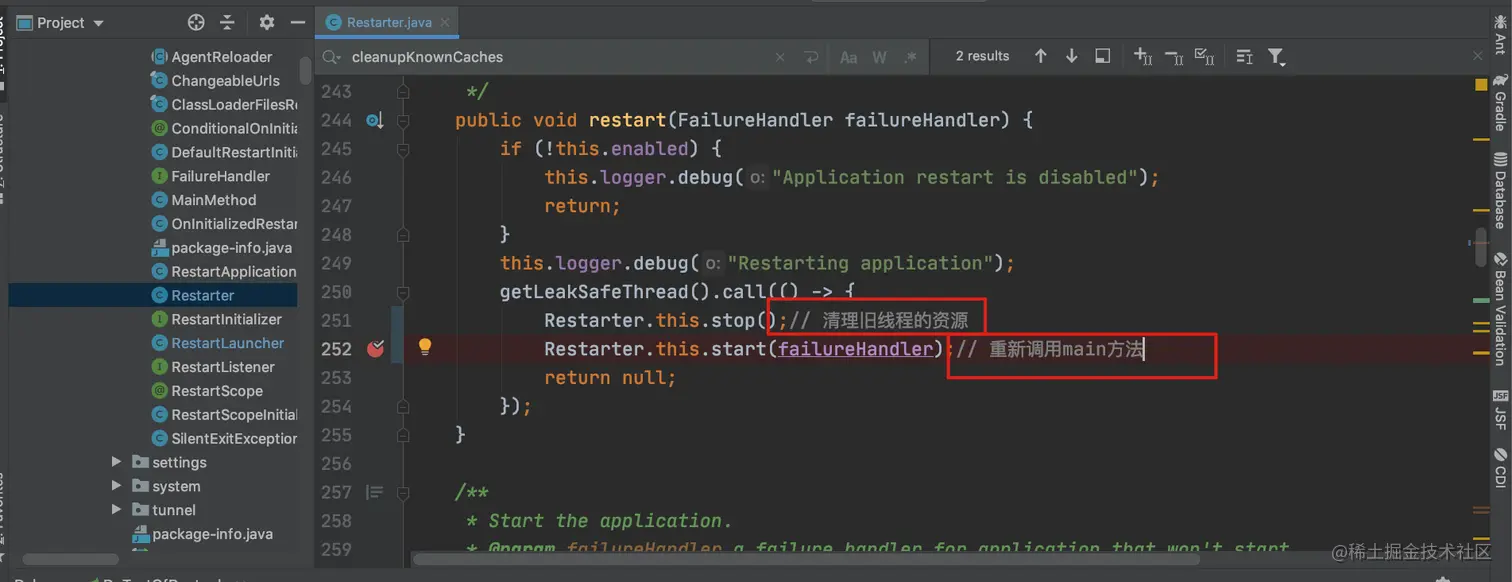This screenshot has width=1512, height=582.
Task: Close the Restarter.java tab
Action: point(446,22)
